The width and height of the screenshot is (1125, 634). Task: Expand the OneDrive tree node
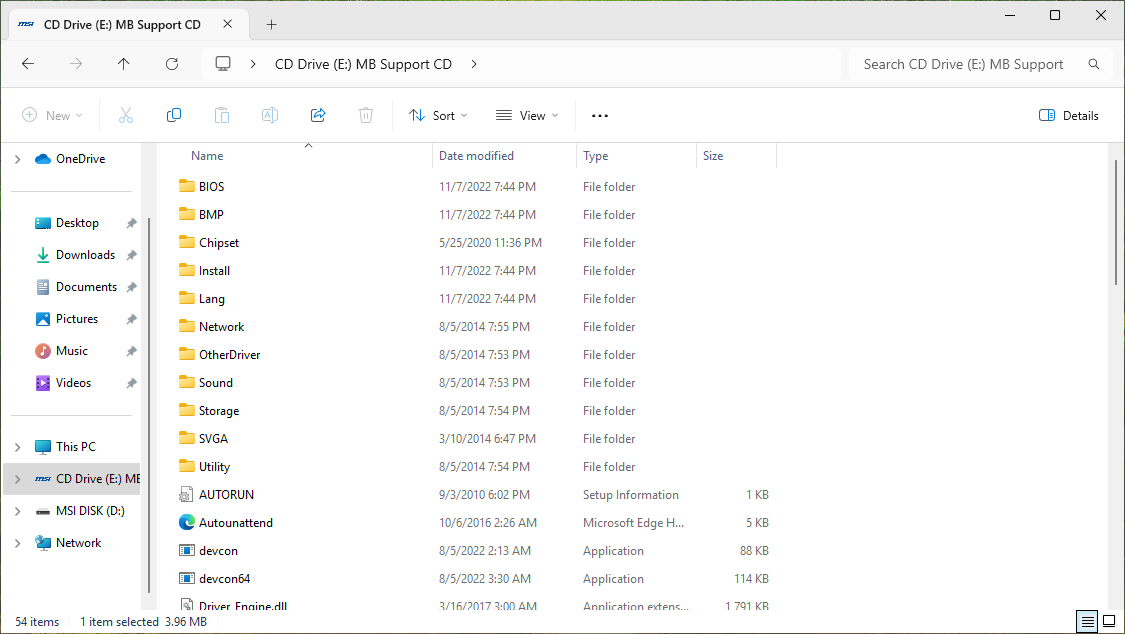point(17,159)
